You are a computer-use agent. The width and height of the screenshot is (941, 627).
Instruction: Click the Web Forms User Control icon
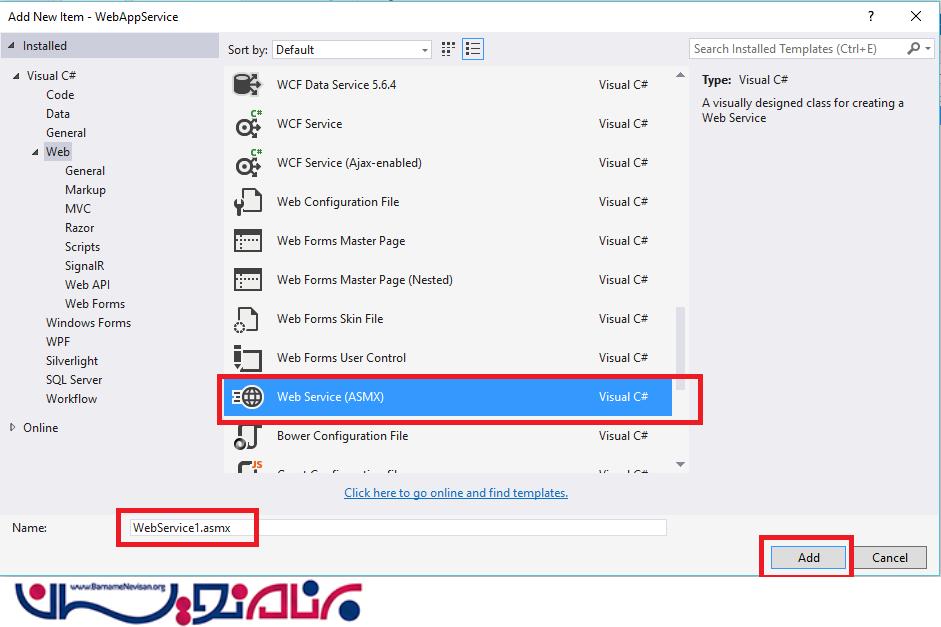pyautogui.click(x=247, y=358)
